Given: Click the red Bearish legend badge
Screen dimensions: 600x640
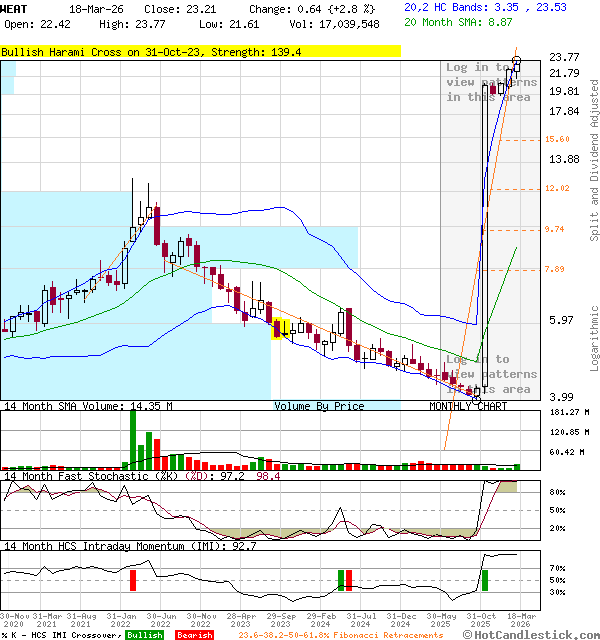Looking at the screenshot, I should (x=194, y=634).
